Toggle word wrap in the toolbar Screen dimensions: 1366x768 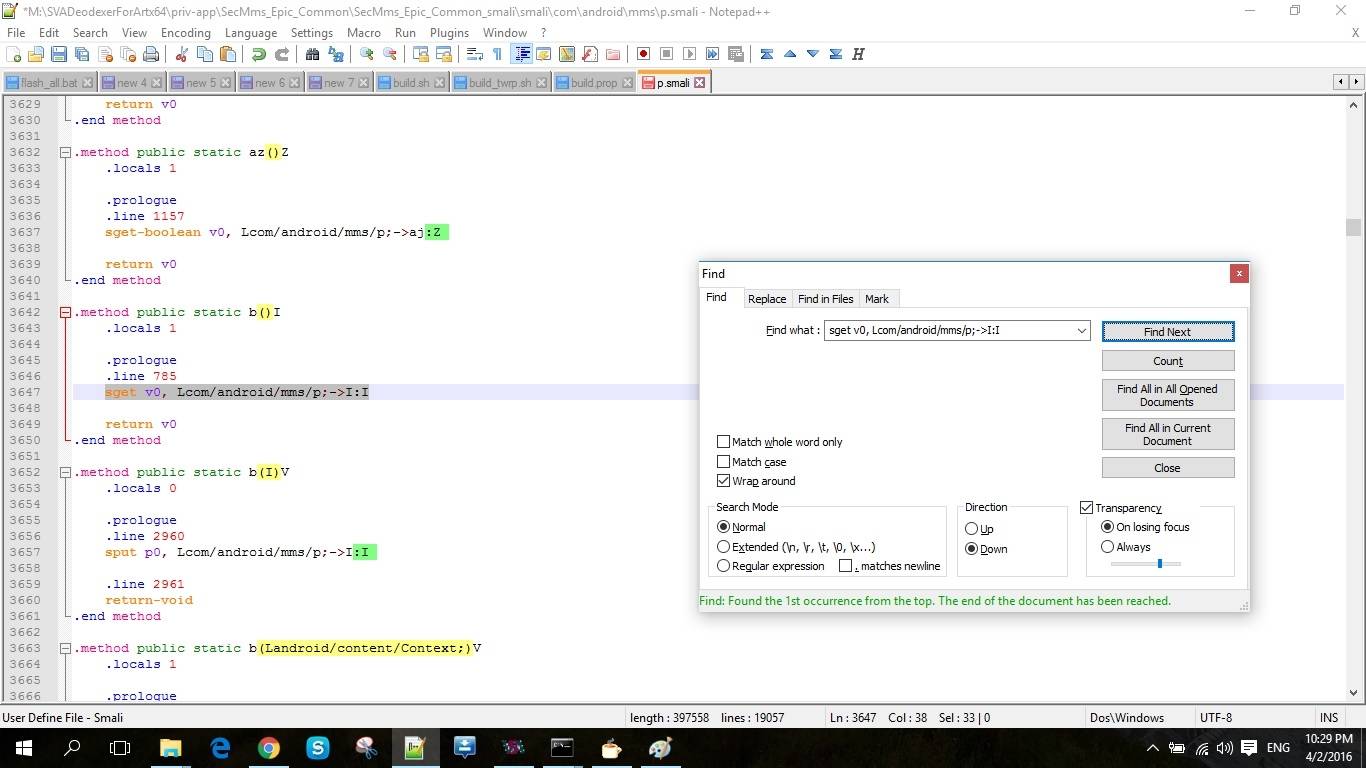click(x=476, y=54)
